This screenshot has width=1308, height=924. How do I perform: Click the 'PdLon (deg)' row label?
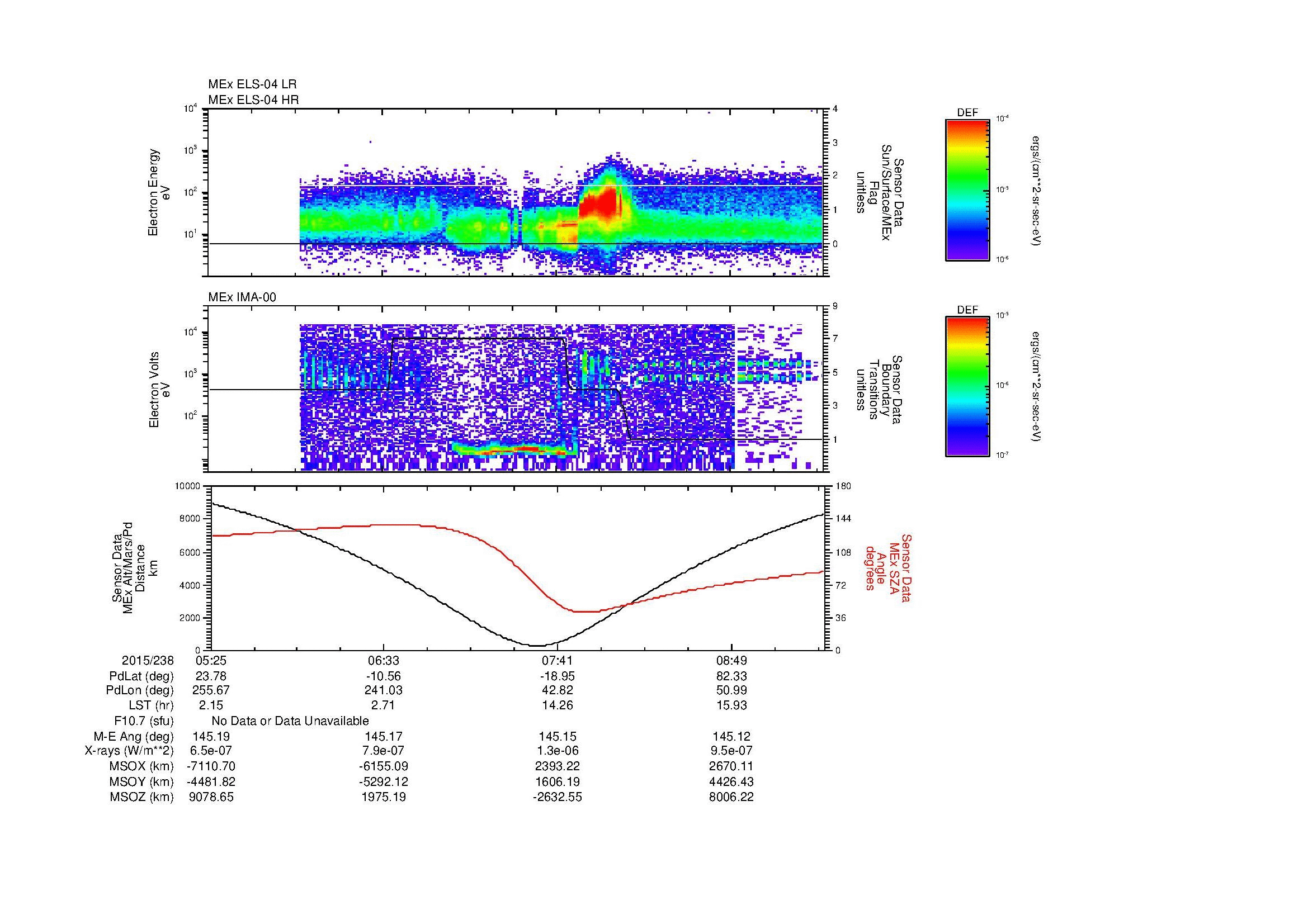click(x=140, y=690)
